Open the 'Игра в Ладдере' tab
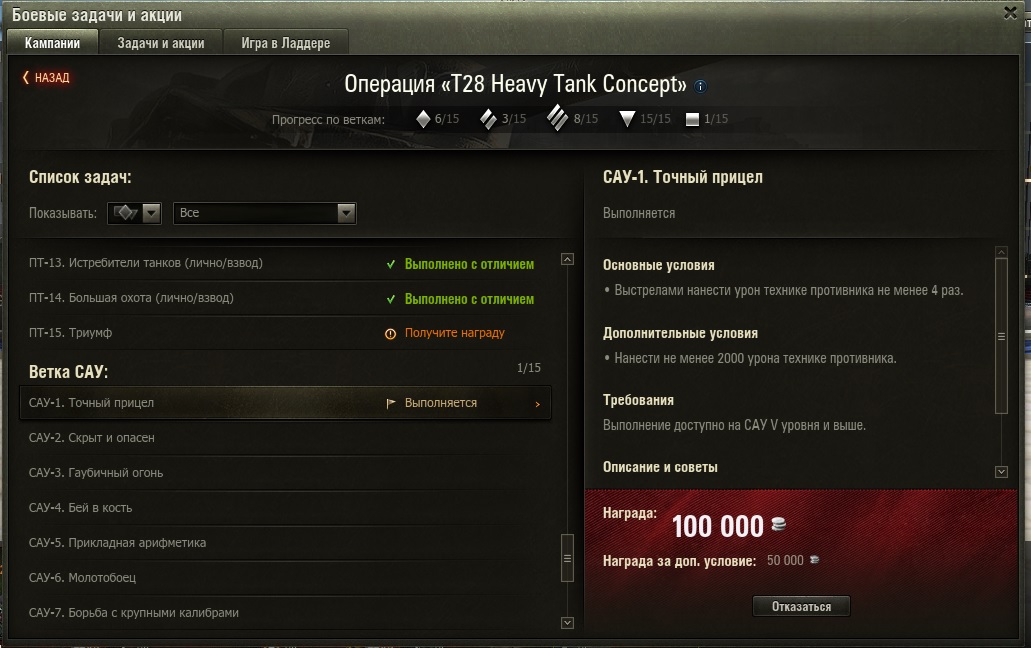 285,43
